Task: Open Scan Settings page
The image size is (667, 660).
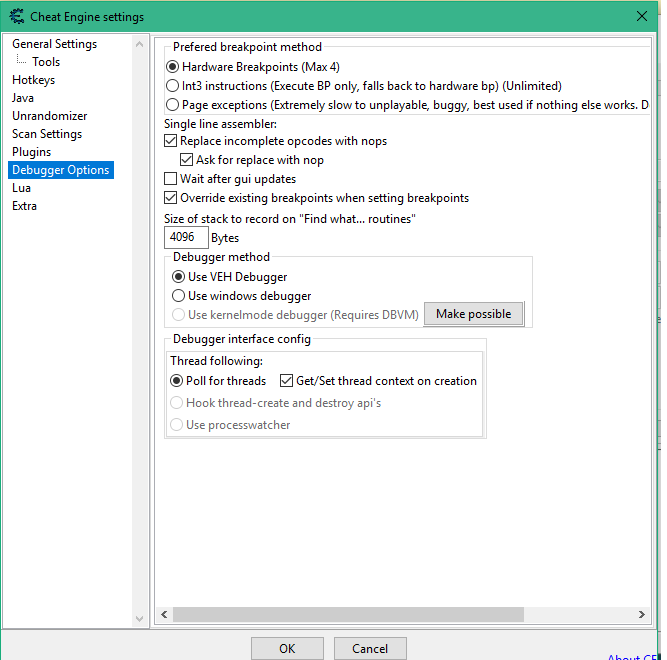Action: coord(47,134)
